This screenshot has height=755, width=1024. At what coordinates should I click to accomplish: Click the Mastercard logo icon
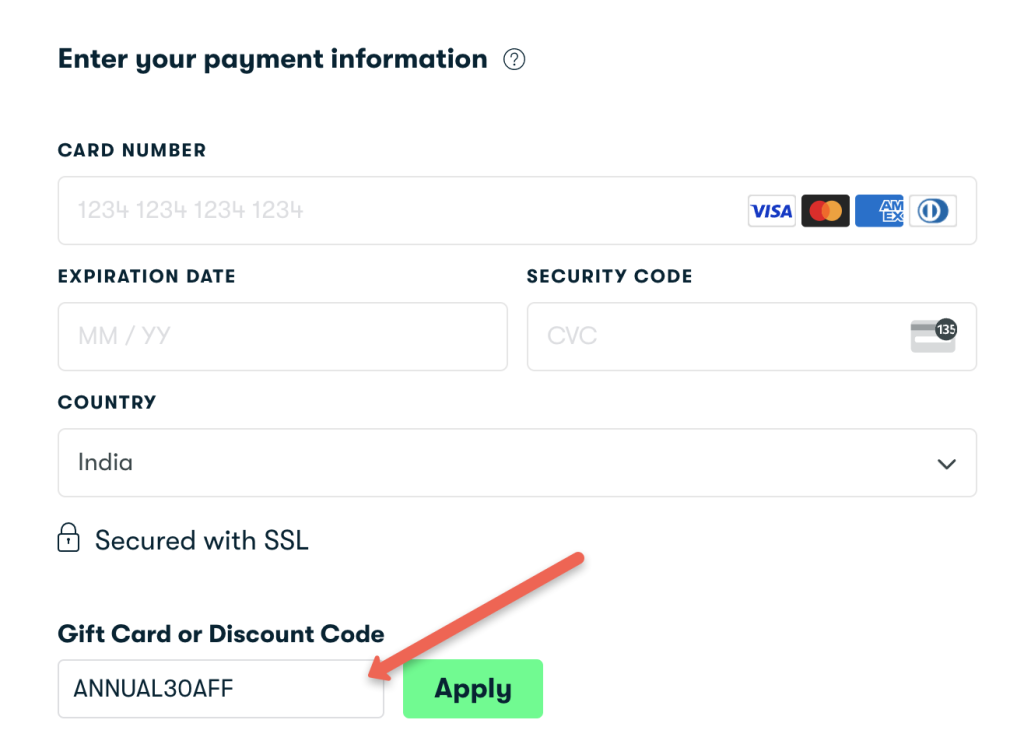click(x=825, y=210)
